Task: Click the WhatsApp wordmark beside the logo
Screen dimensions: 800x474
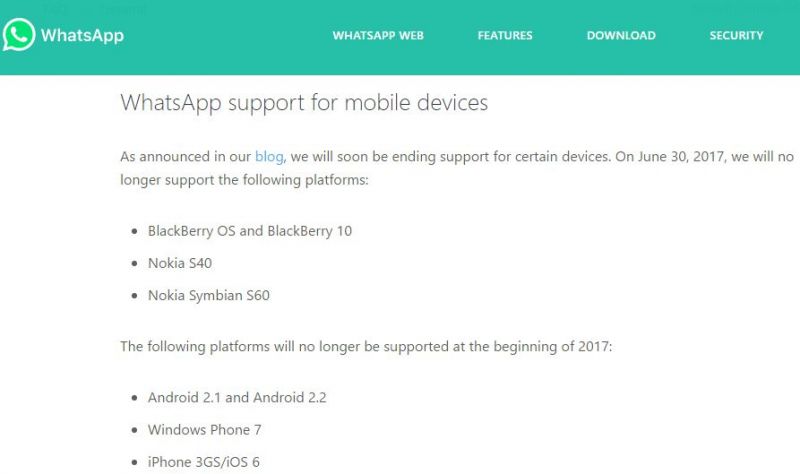Action: point(82,35)
